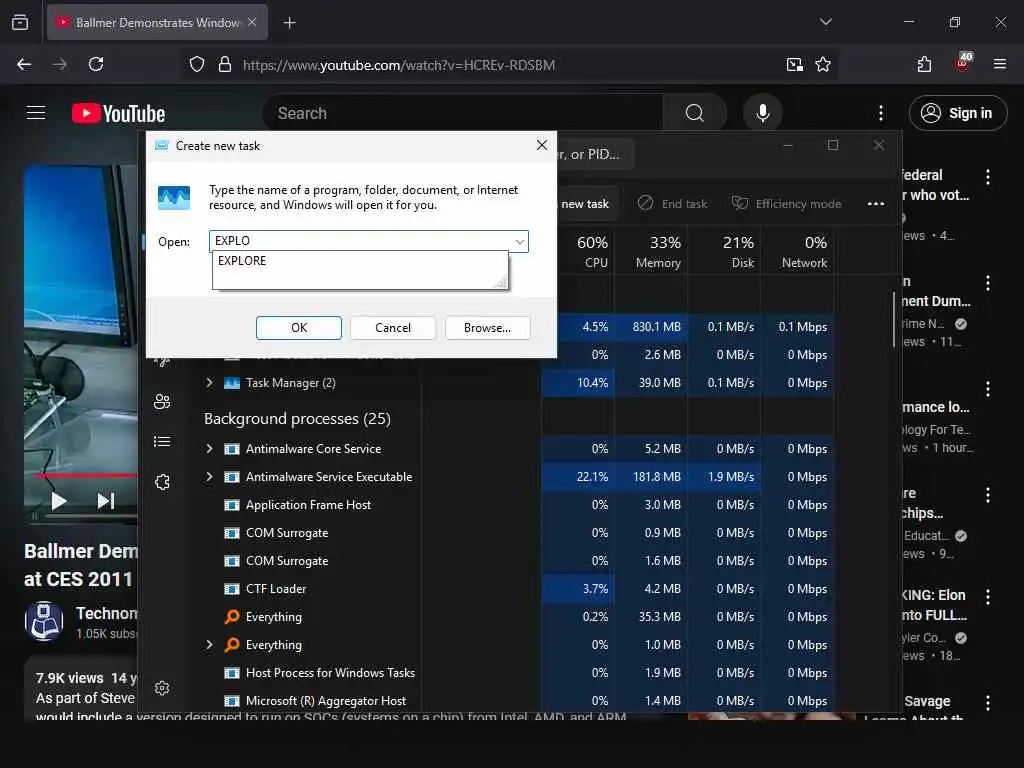Click the red extension icon with badge 40
Viewport: 1024px width, 768px height.
(963, 62)
